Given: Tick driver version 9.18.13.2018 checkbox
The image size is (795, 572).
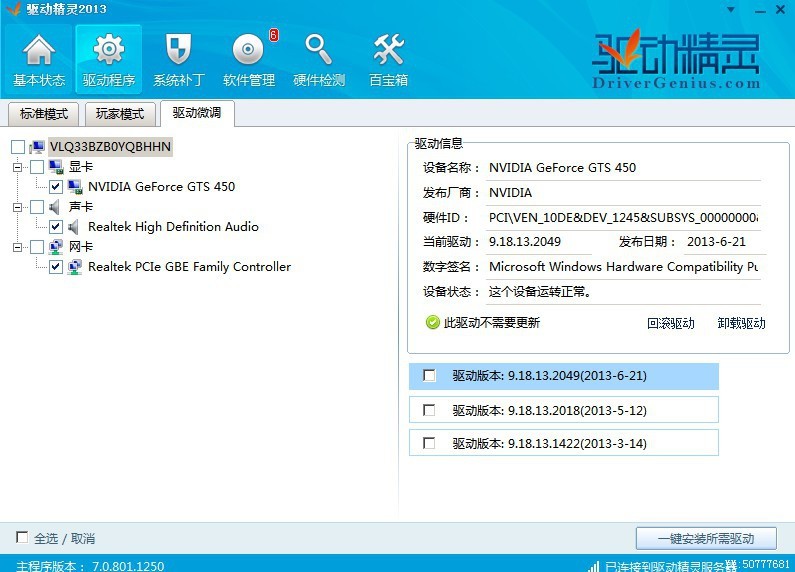Looking at the screenshot, I should click(x=429, y=410).
